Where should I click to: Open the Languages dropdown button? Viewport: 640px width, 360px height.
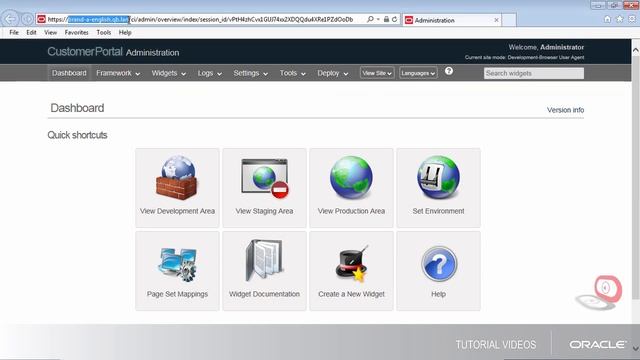418,73
